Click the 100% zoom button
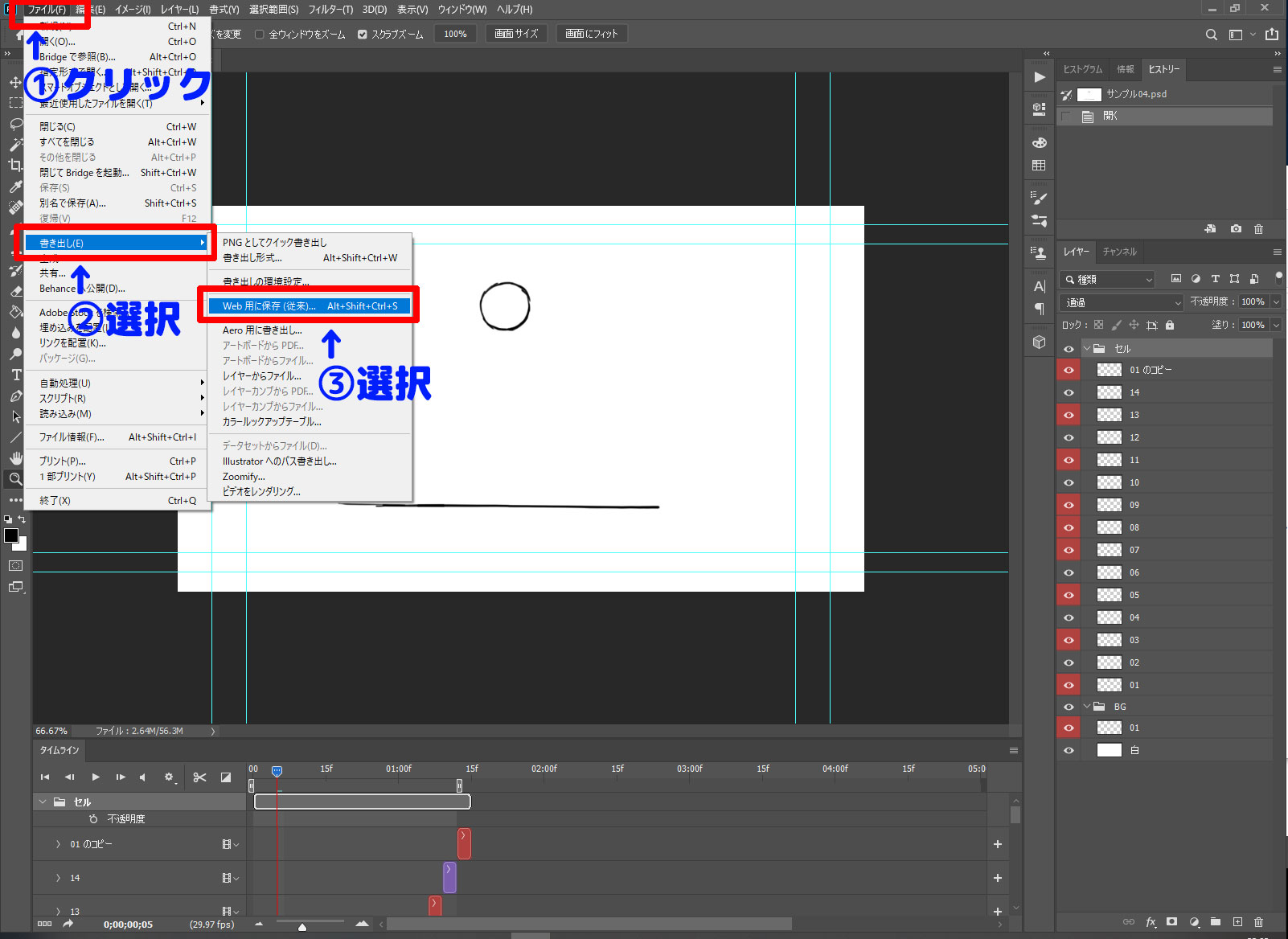1288x939 pixels. click(455, 34)
